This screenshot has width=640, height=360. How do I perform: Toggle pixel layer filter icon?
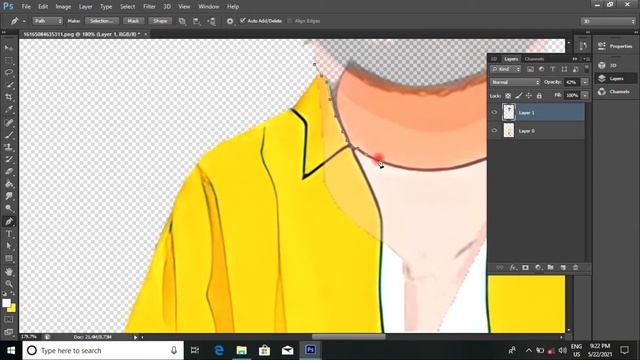click(x=530, y=69)
